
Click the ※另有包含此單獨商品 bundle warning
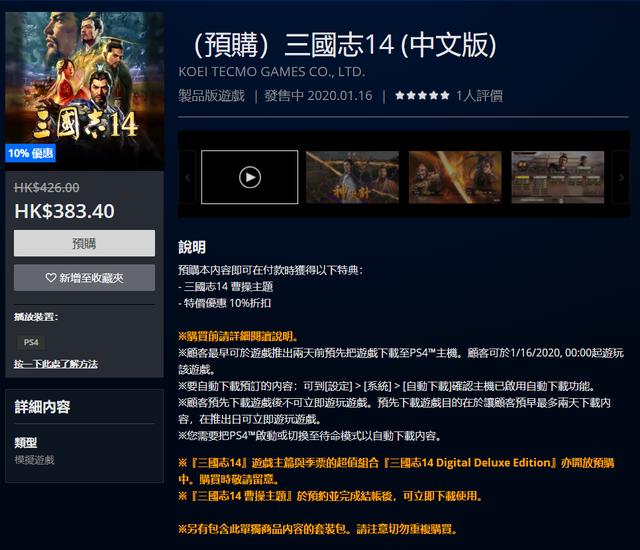tap(318, 529)
